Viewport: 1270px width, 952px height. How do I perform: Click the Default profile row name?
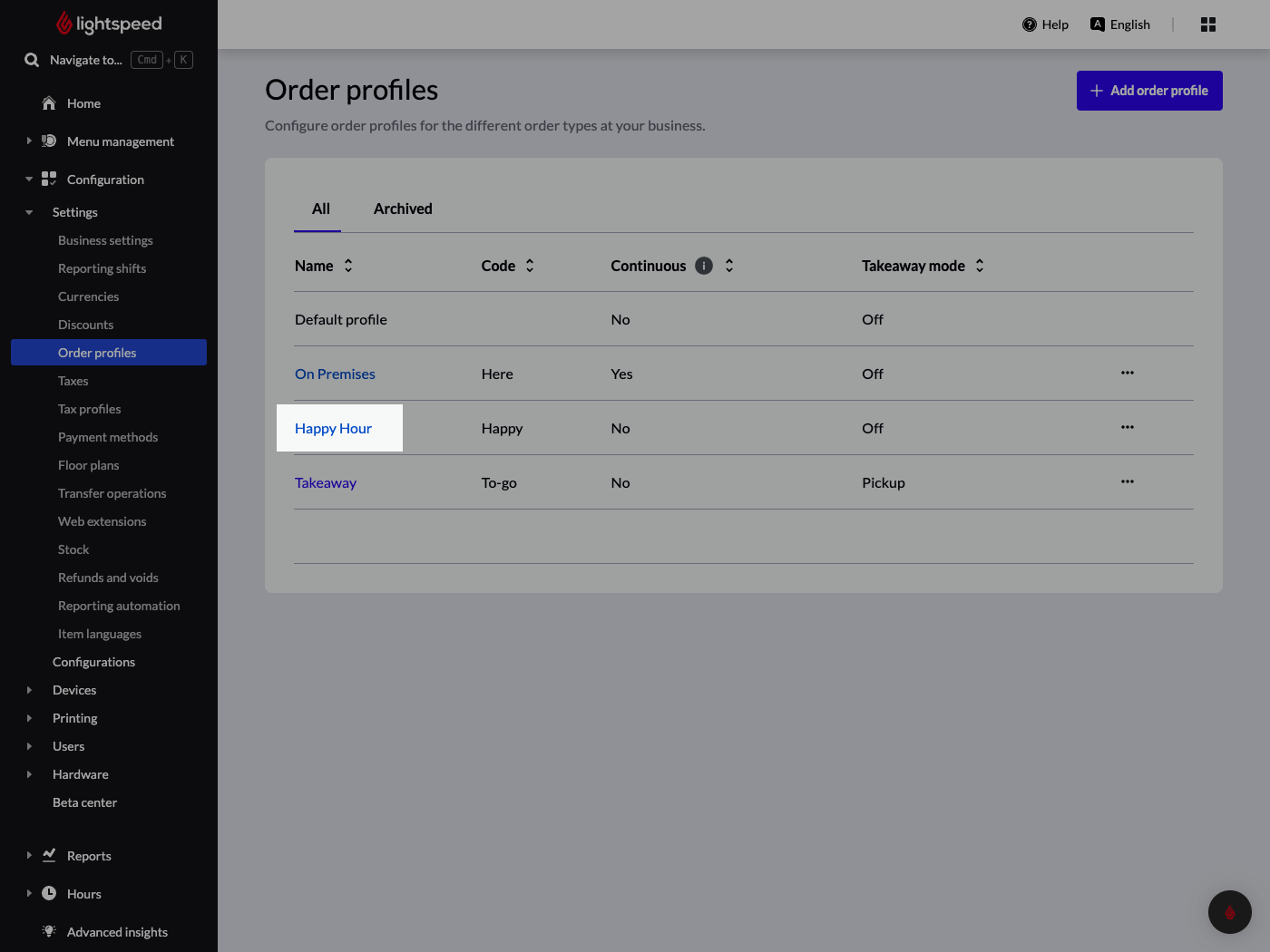(341, 319)
